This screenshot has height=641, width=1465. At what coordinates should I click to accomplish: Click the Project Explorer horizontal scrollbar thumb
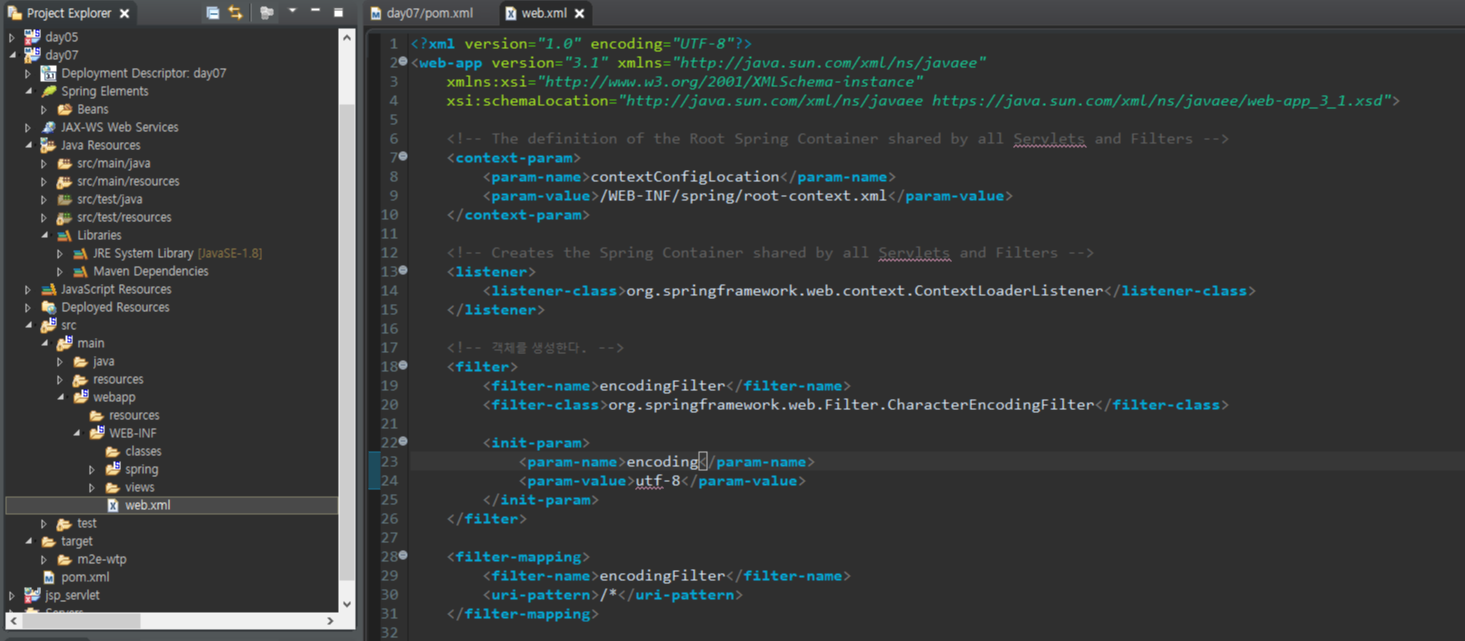(81, 621)
